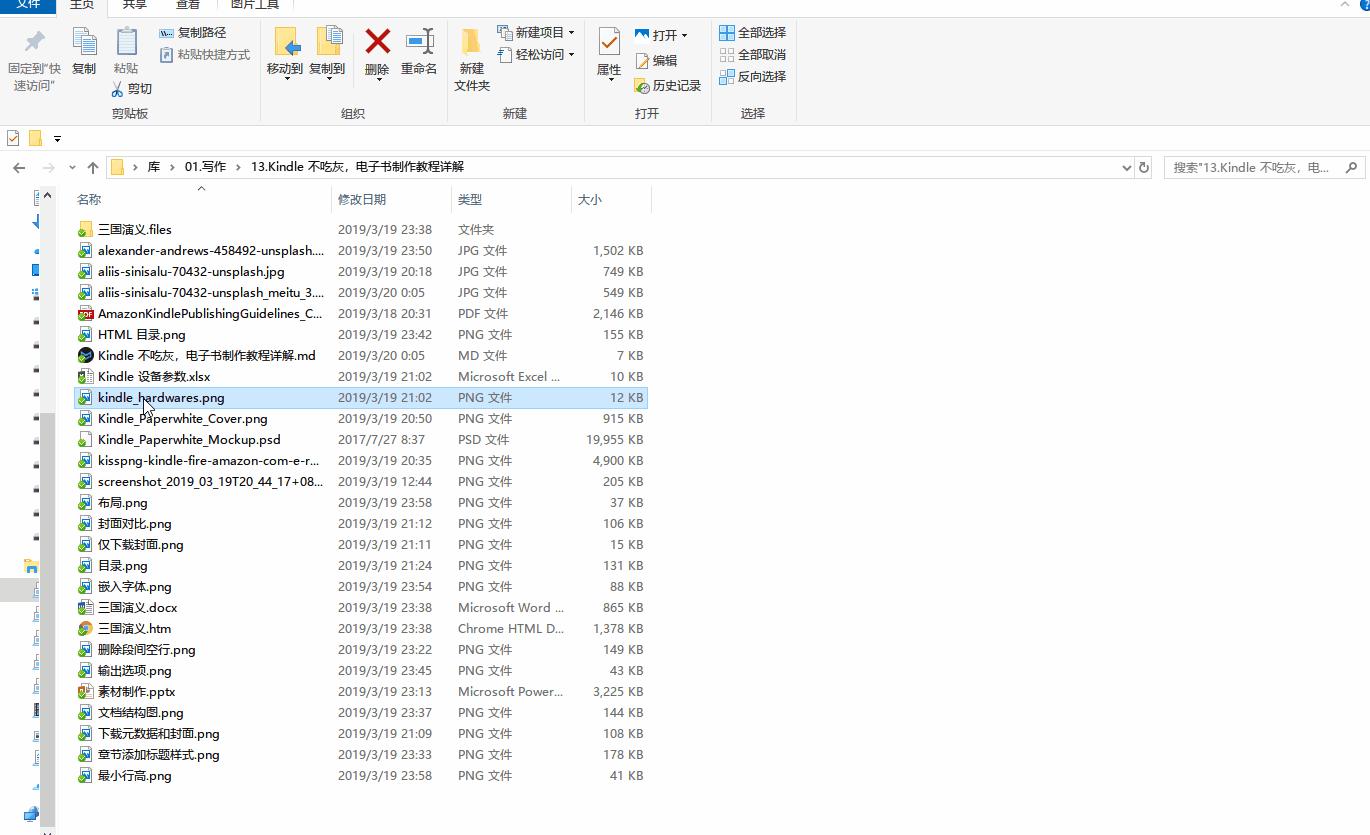Sort files by the 大小 column
This screenshot has width=1370, height=835.
point(611,200)
